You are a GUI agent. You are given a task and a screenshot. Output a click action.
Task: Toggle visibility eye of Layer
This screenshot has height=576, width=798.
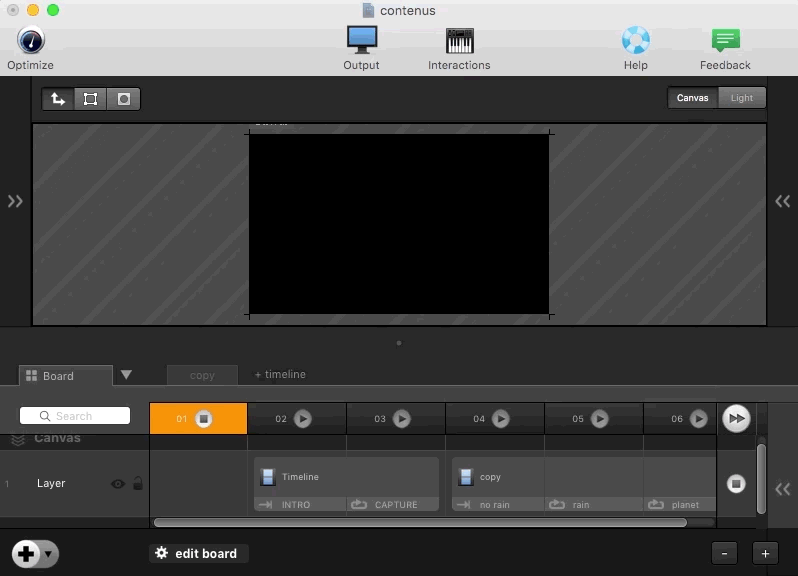(118, 484)
